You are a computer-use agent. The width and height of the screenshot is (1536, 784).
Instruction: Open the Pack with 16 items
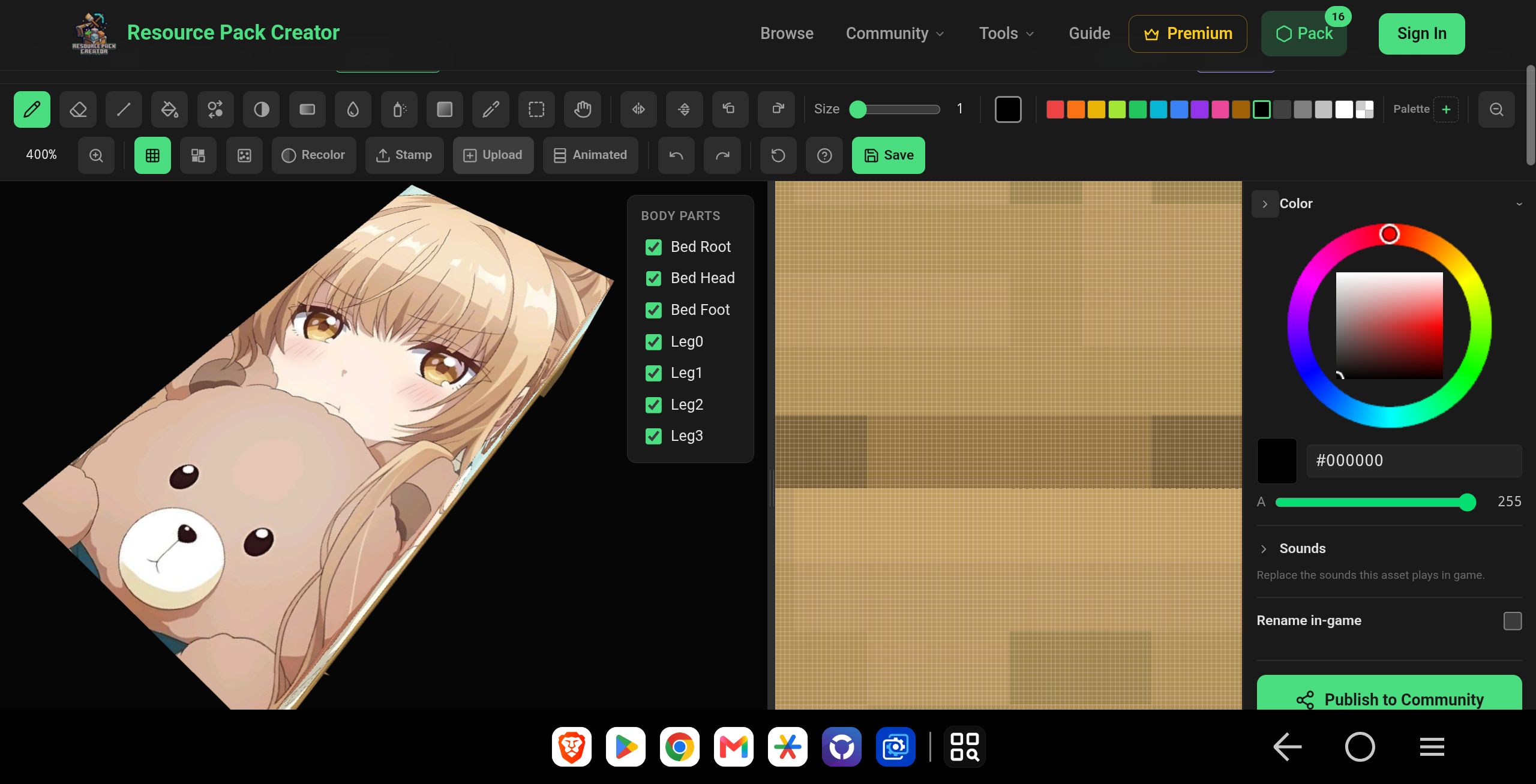[1304, 34]
